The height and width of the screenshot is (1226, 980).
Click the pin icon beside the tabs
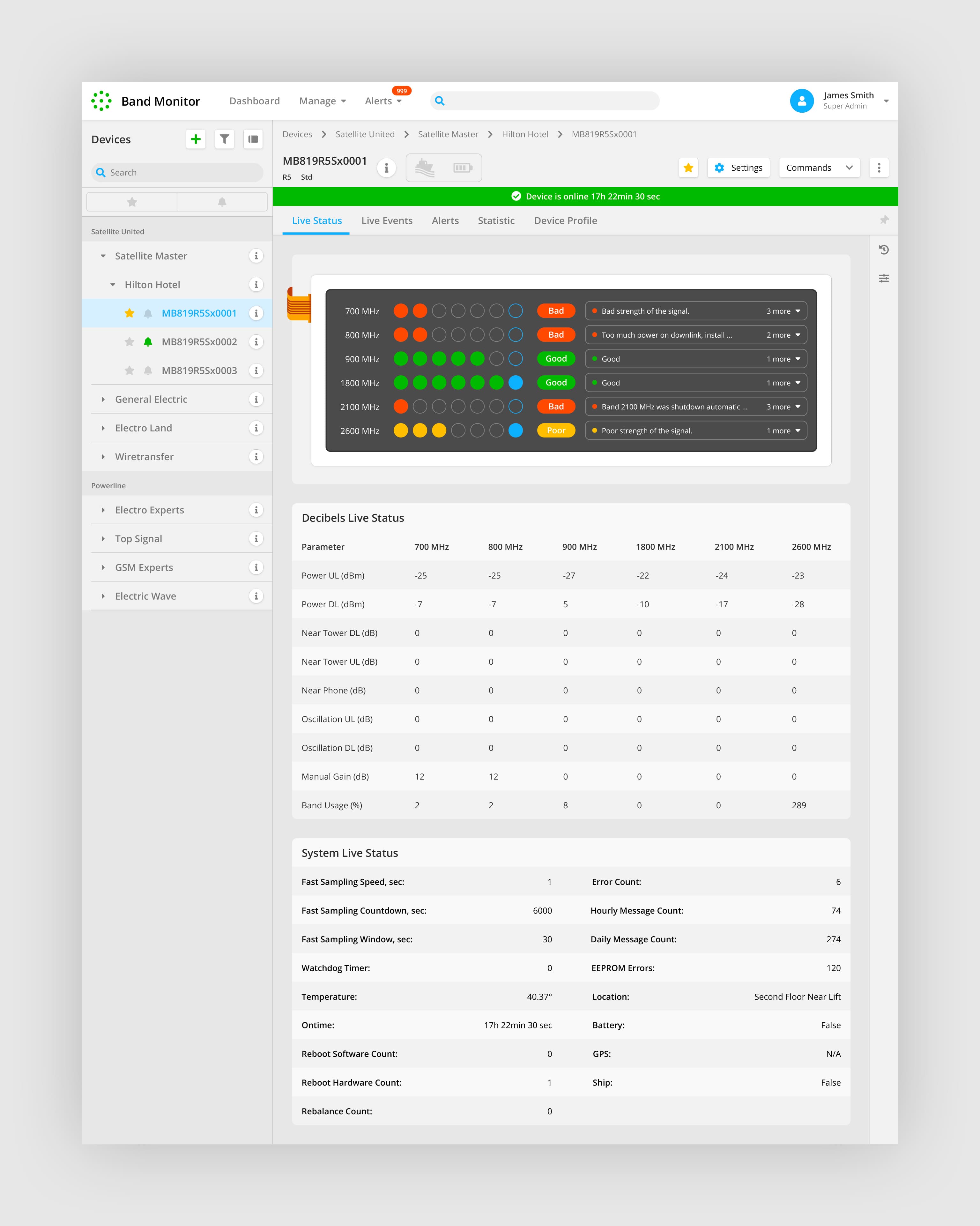pyautogui.click(x=884, y=220)
